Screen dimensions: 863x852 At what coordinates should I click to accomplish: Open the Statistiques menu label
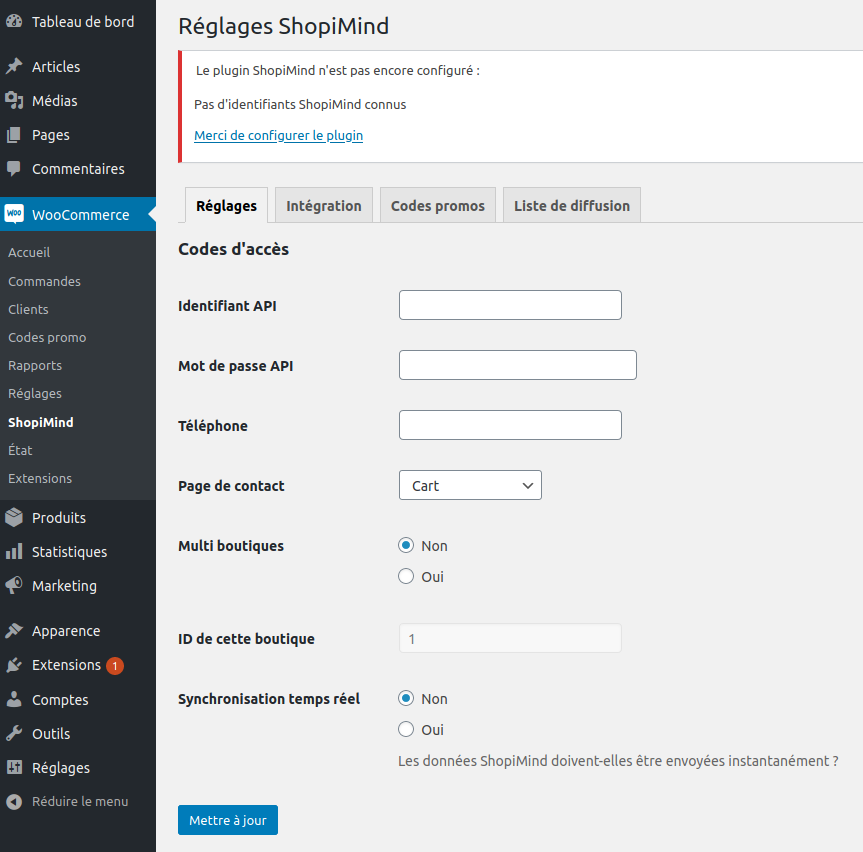(x=69, y=551)
